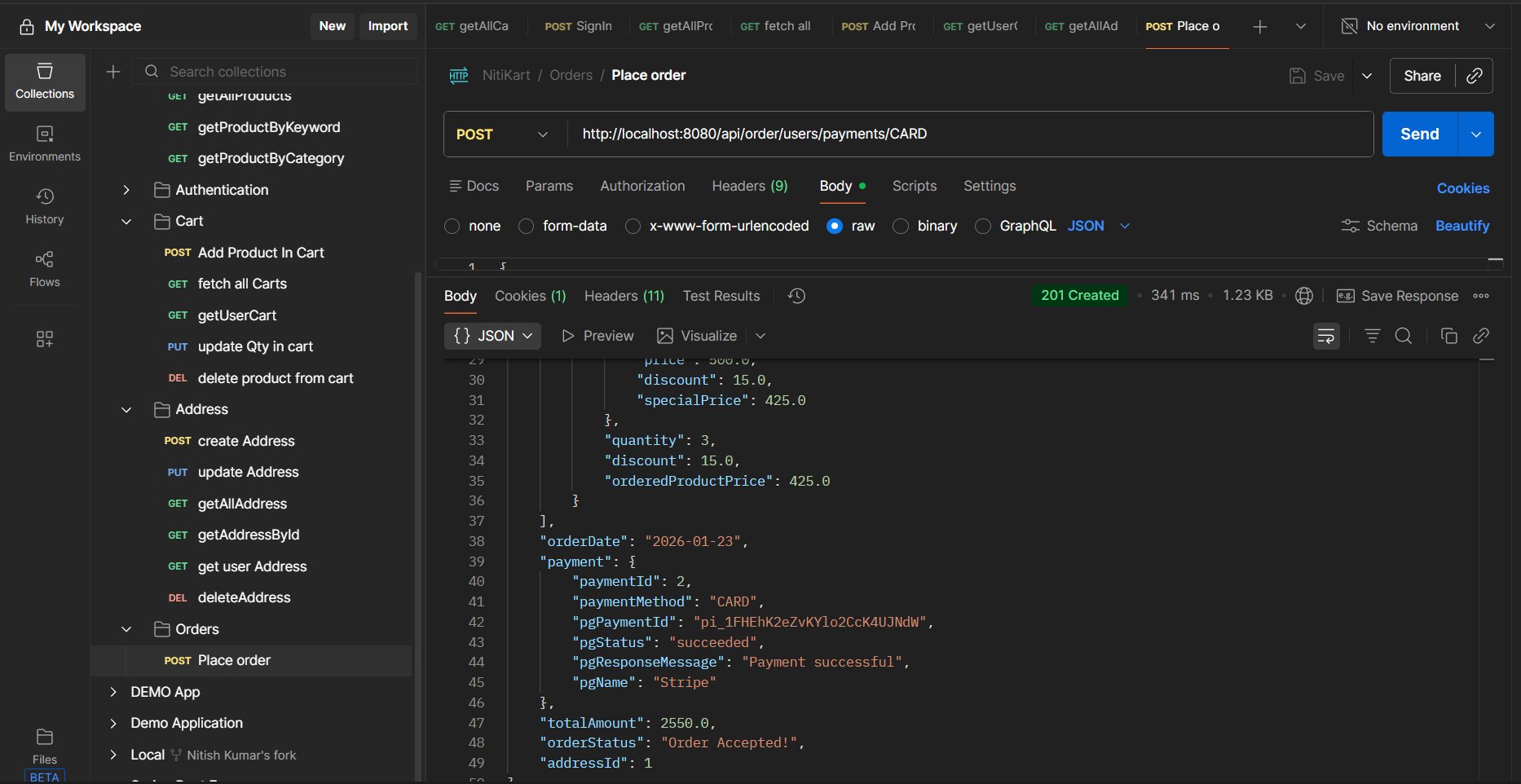Open the Test Results response tab
The image size is (1521, 784).
[721, 296]
